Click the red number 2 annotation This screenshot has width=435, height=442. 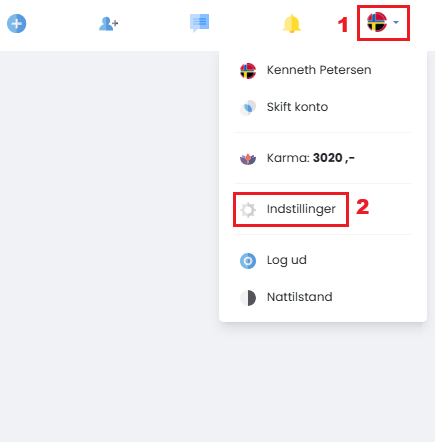coord(363,207)
